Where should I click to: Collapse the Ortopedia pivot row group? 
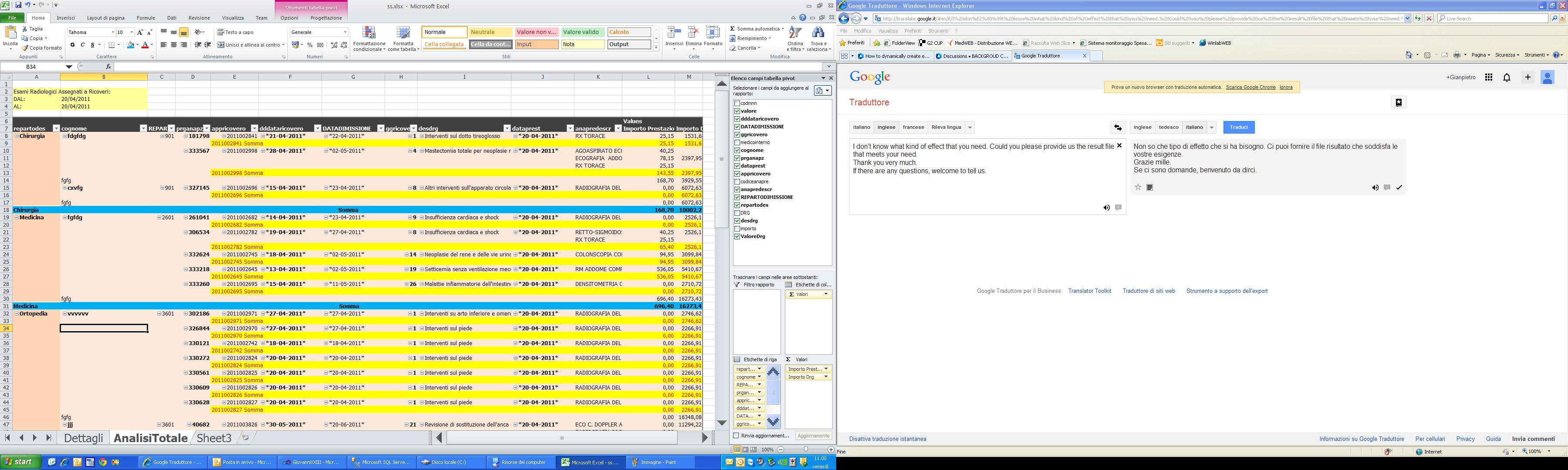[17, 314]
